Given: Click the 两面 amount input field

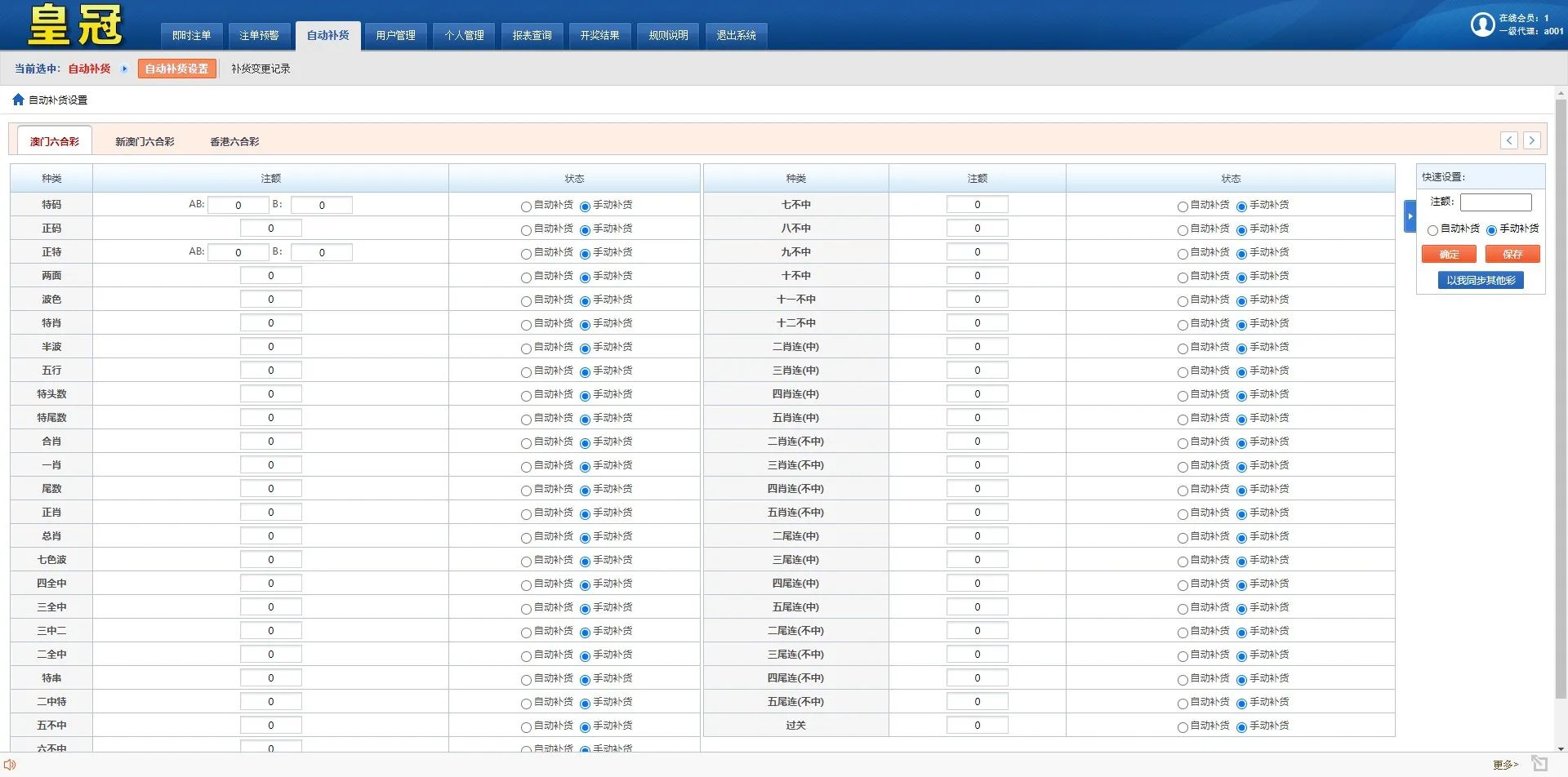Looking at the screenshot, I should tap(271, 276).
